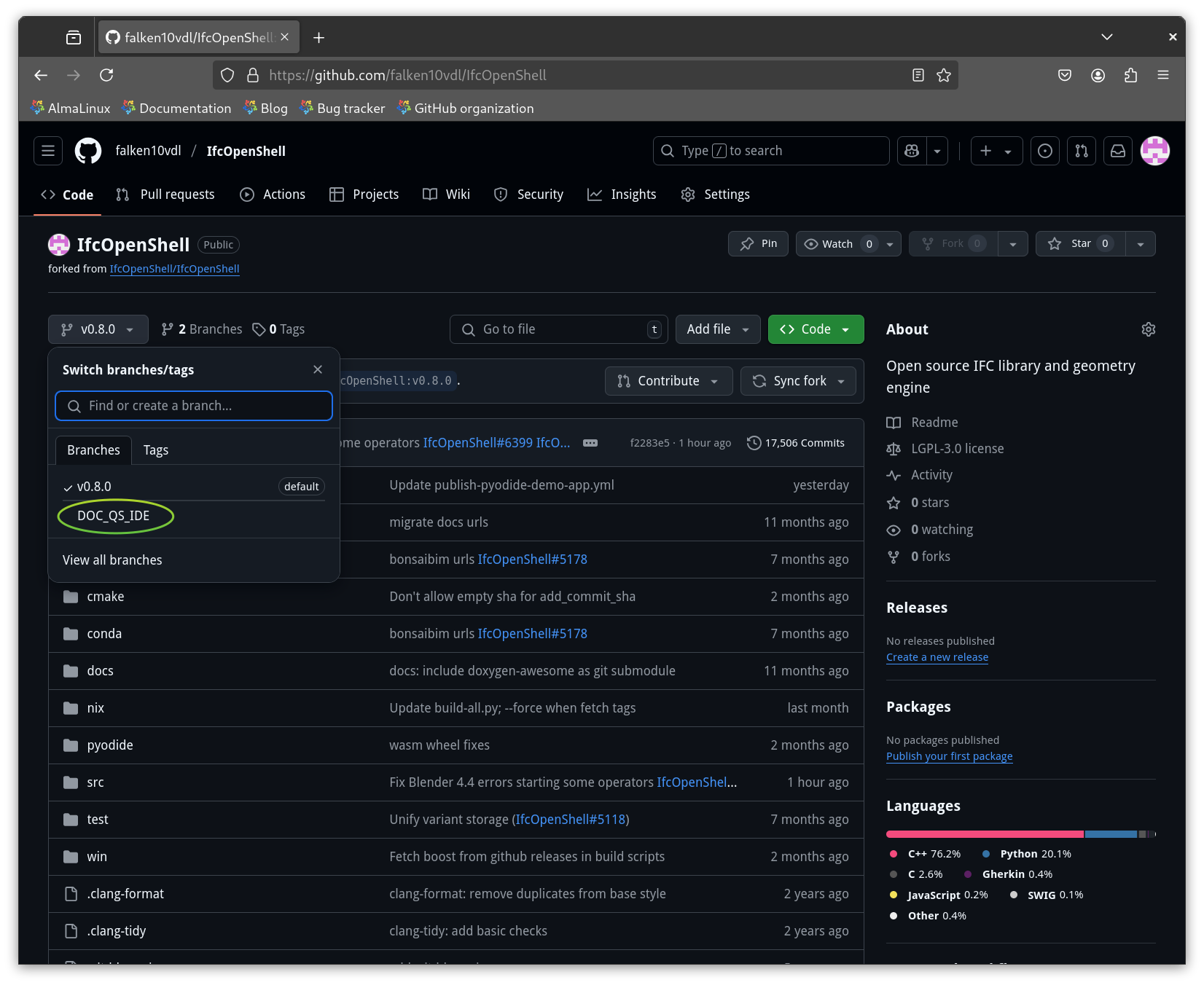Open the Save to Pocket icon
This screenshot has width=1204, height=985.
[x=1065, y=75]
